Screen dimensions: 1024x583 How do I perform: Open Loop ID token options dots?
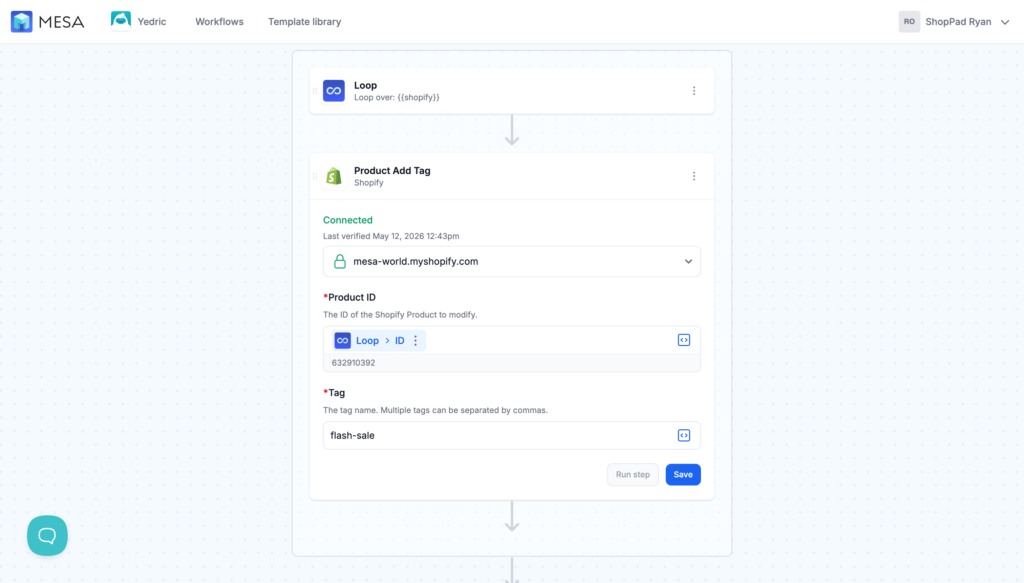pyautogui.click(x=415, y=340)
